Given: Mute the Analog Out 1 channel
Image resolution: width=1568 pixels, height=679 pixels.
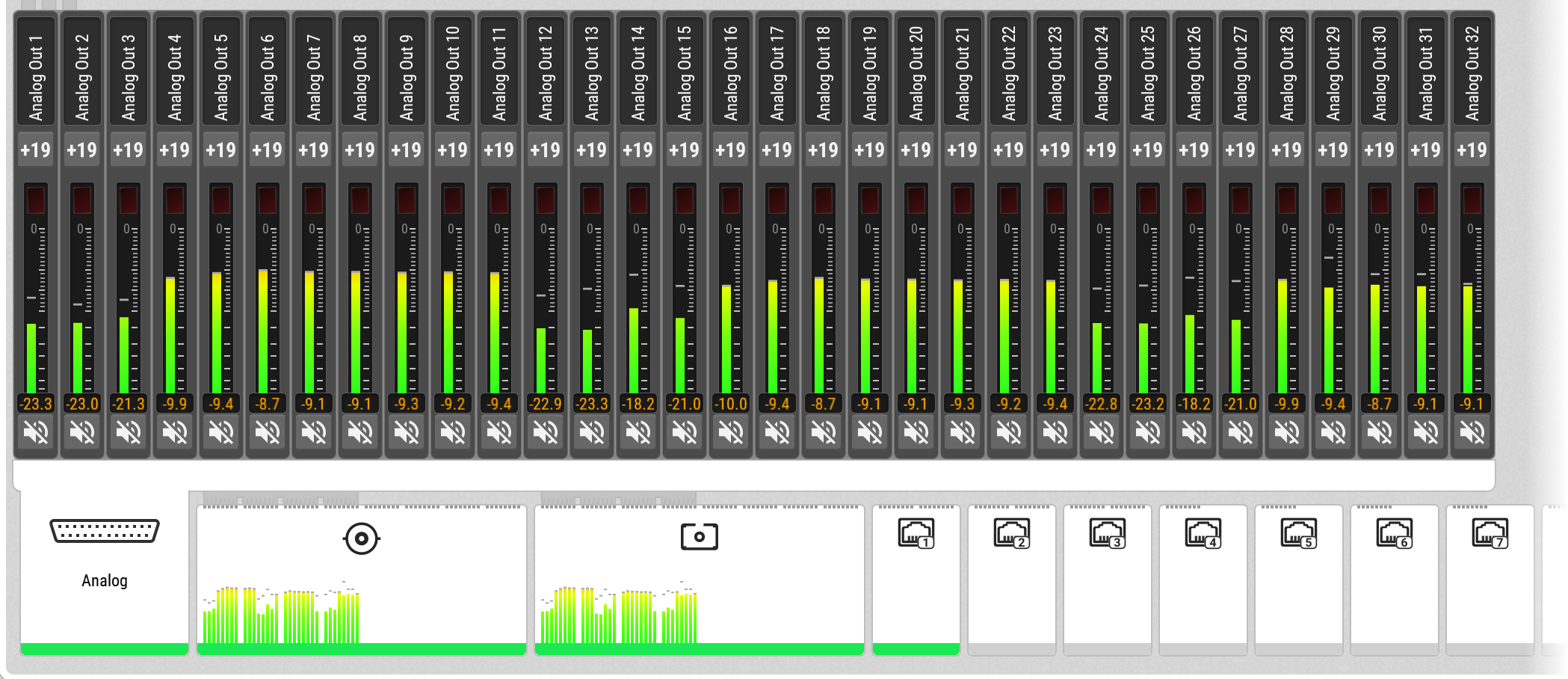Looking at the screenshot, I should pyautogui.click(x=36, y=432).
